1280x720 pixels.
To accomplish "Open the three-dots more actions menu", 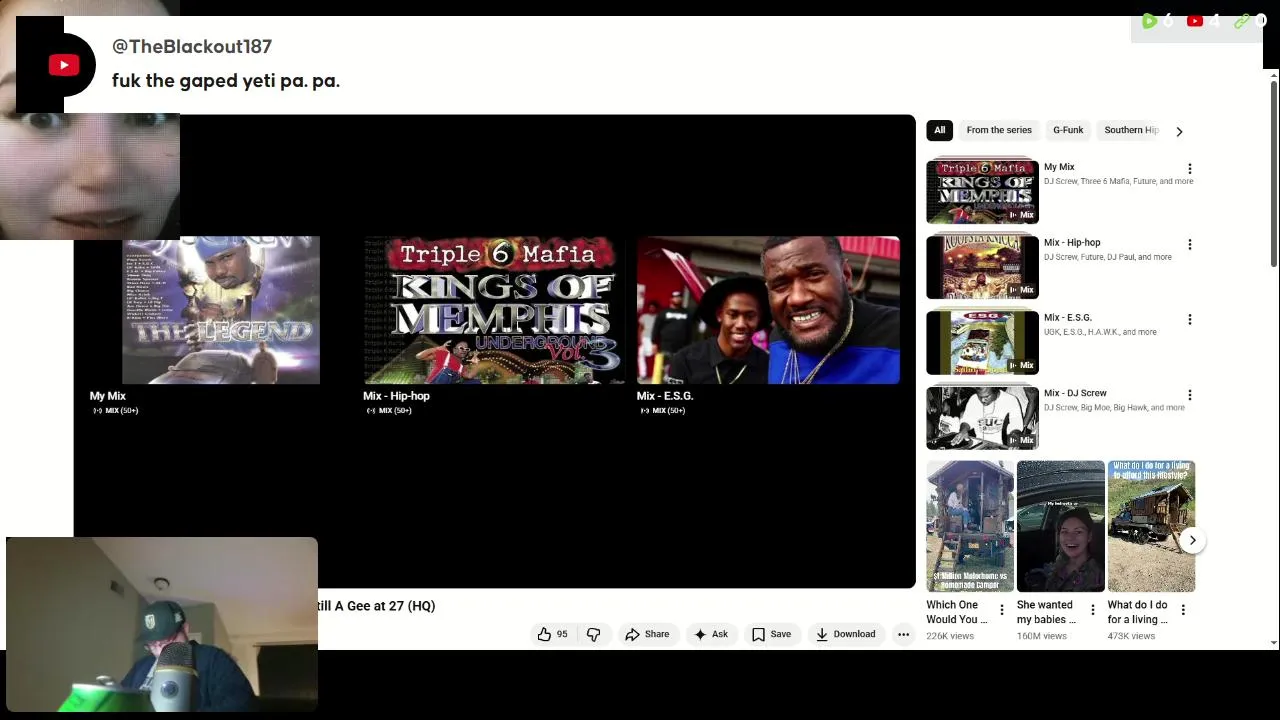I will [903, 634].
